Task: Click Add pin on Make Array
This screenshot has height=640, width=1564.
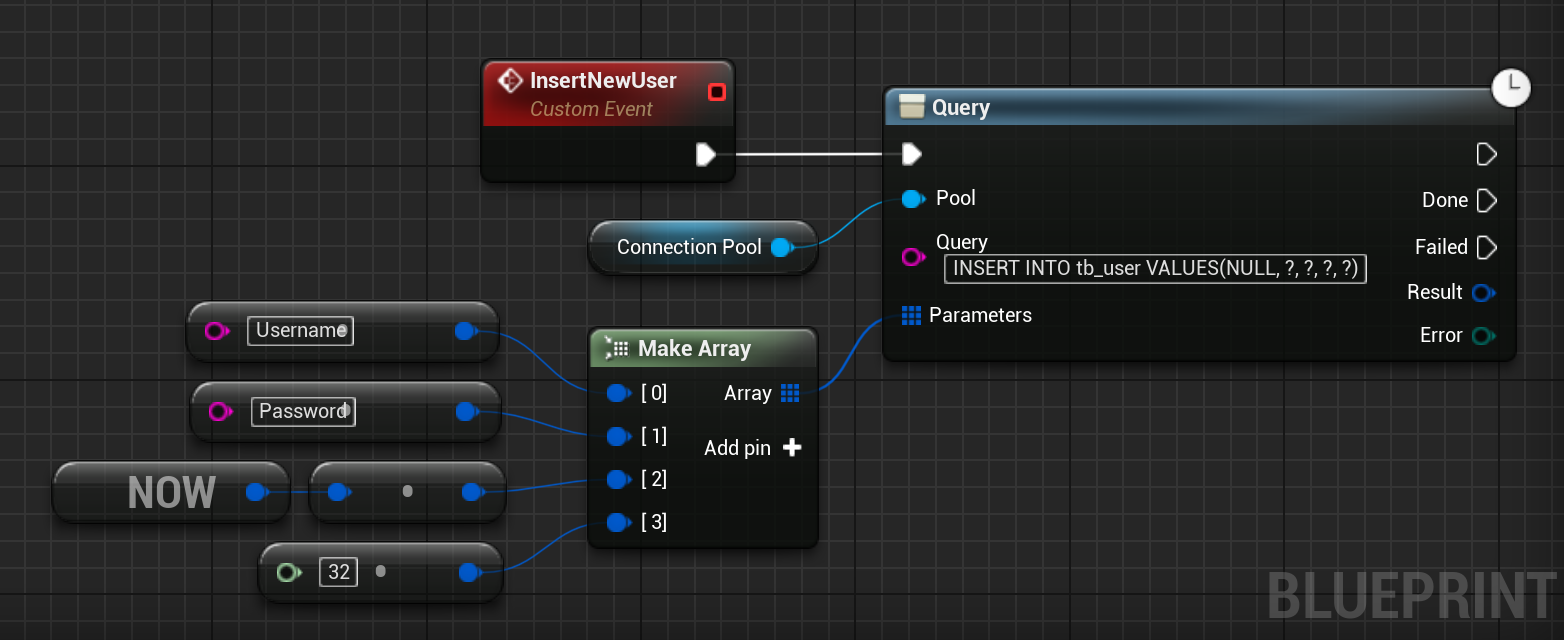Action: point(752,448)
